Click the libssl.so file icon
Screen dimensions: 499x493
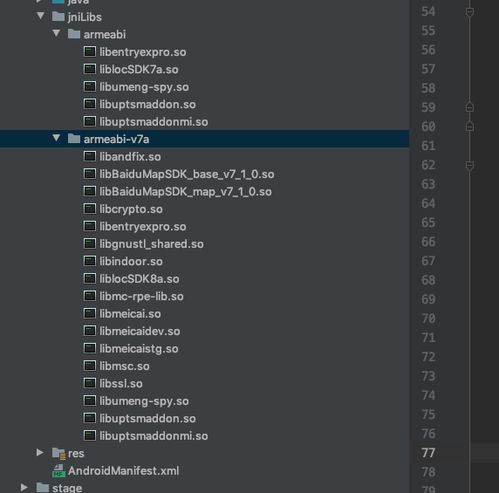click(x=89, y=383)
